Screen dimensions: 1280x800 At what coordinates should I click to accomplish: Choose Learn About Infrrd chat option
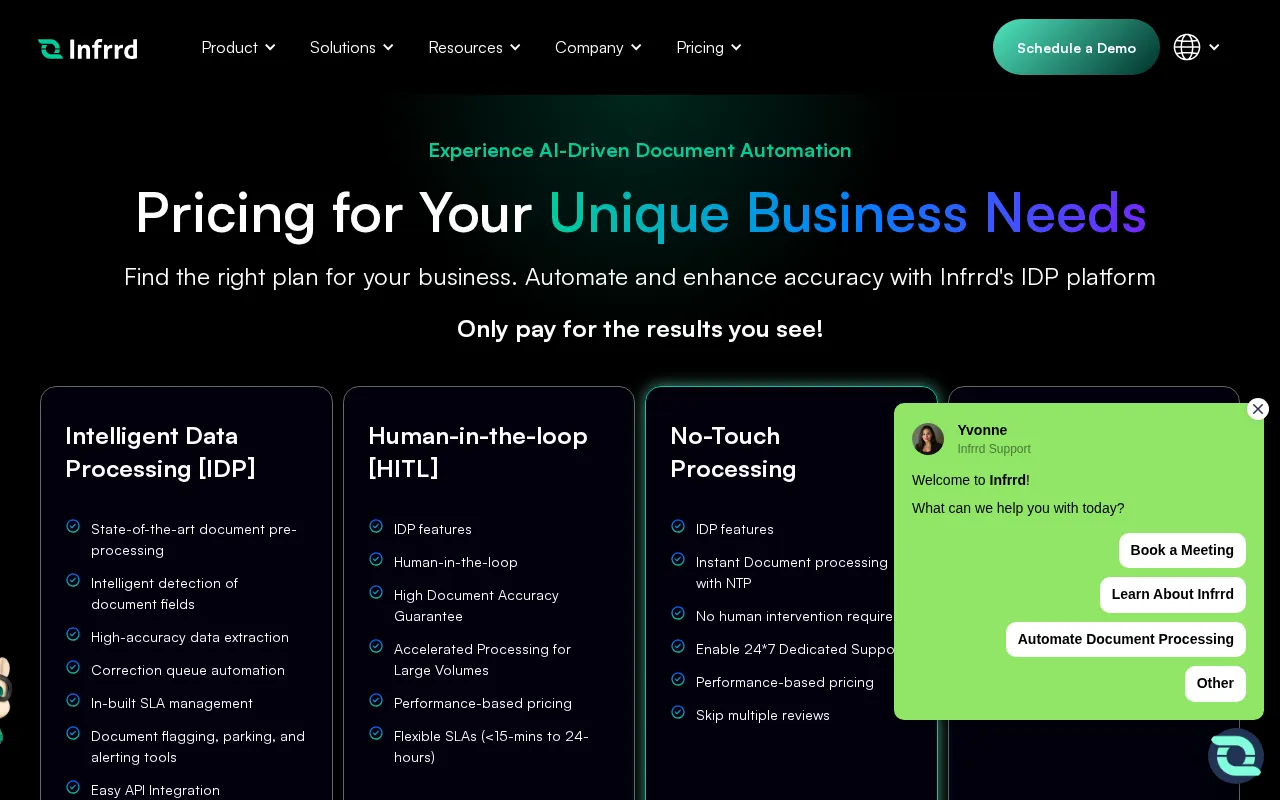click(x=1173, y=594)
